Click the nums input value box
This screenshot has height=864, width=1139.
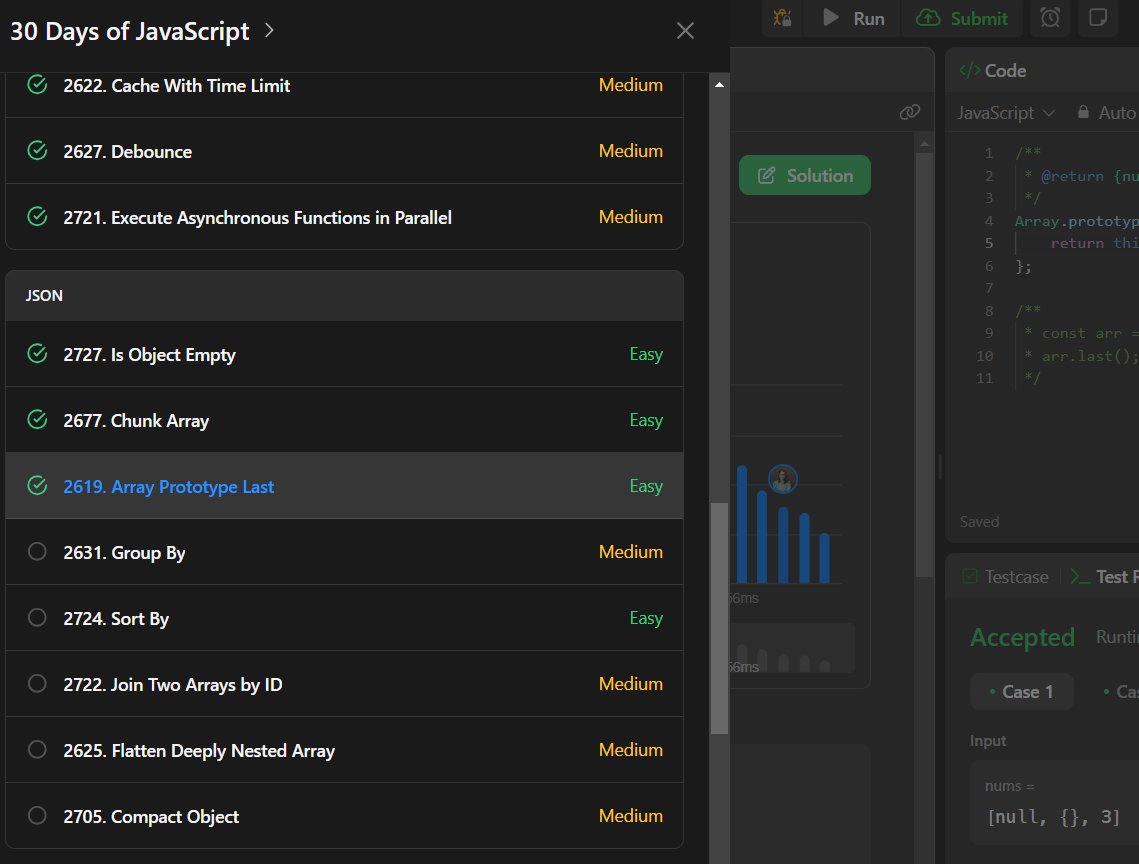coord(1054,804)
